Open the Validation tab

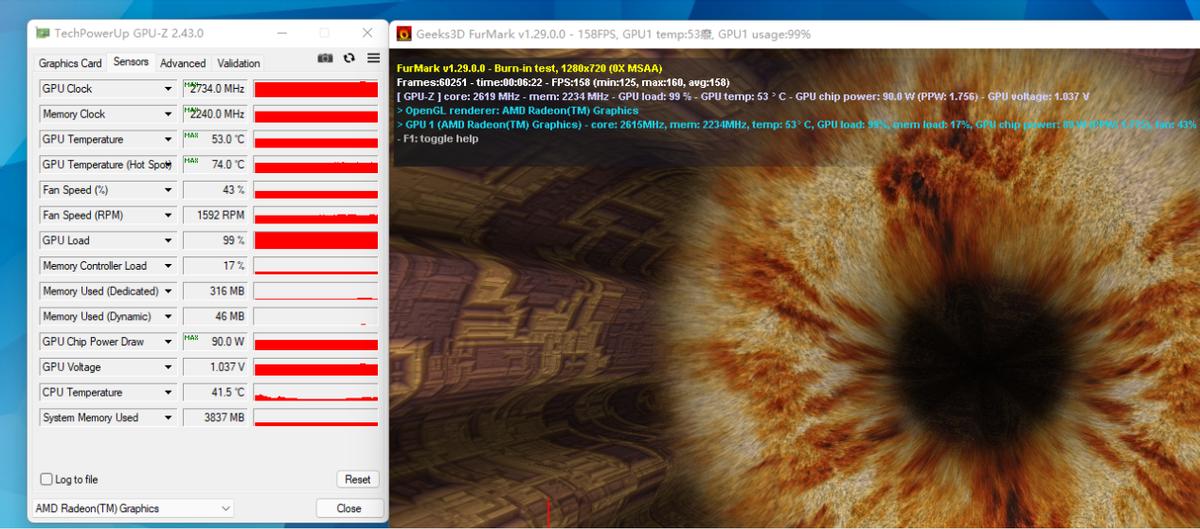pos(238,63)
